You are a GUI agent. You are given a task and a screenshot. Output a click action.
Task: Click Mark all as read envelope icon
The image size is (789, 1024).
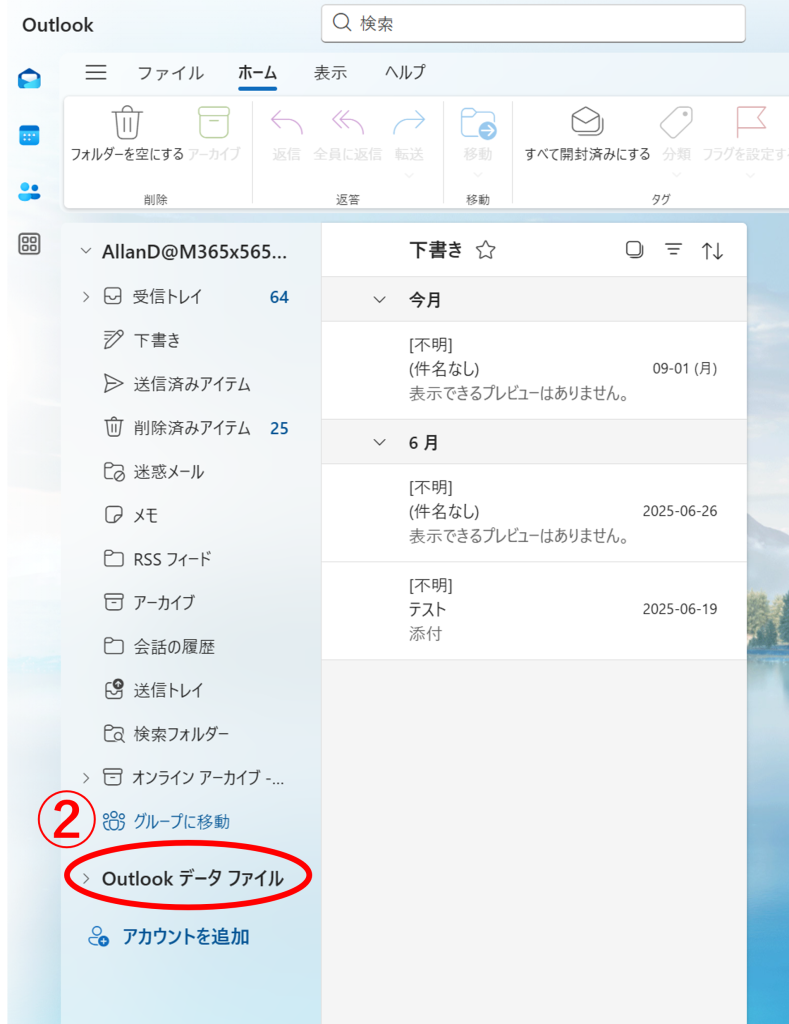pyautogui.click(x=587, y=123)
